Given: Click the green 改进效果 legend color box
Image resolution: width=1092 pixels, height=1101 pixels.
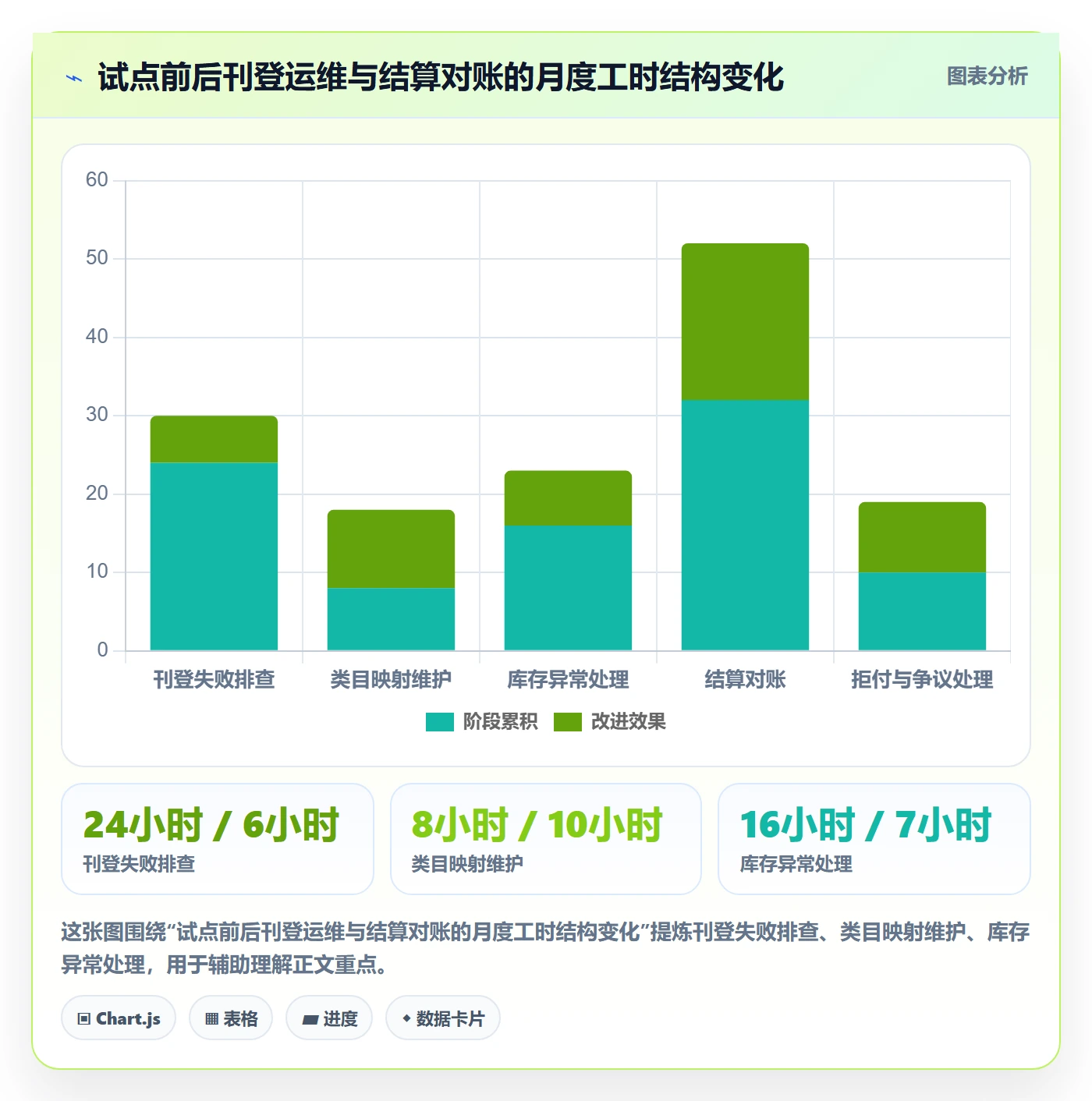Looking at the screenshot, I should [567, 722].
